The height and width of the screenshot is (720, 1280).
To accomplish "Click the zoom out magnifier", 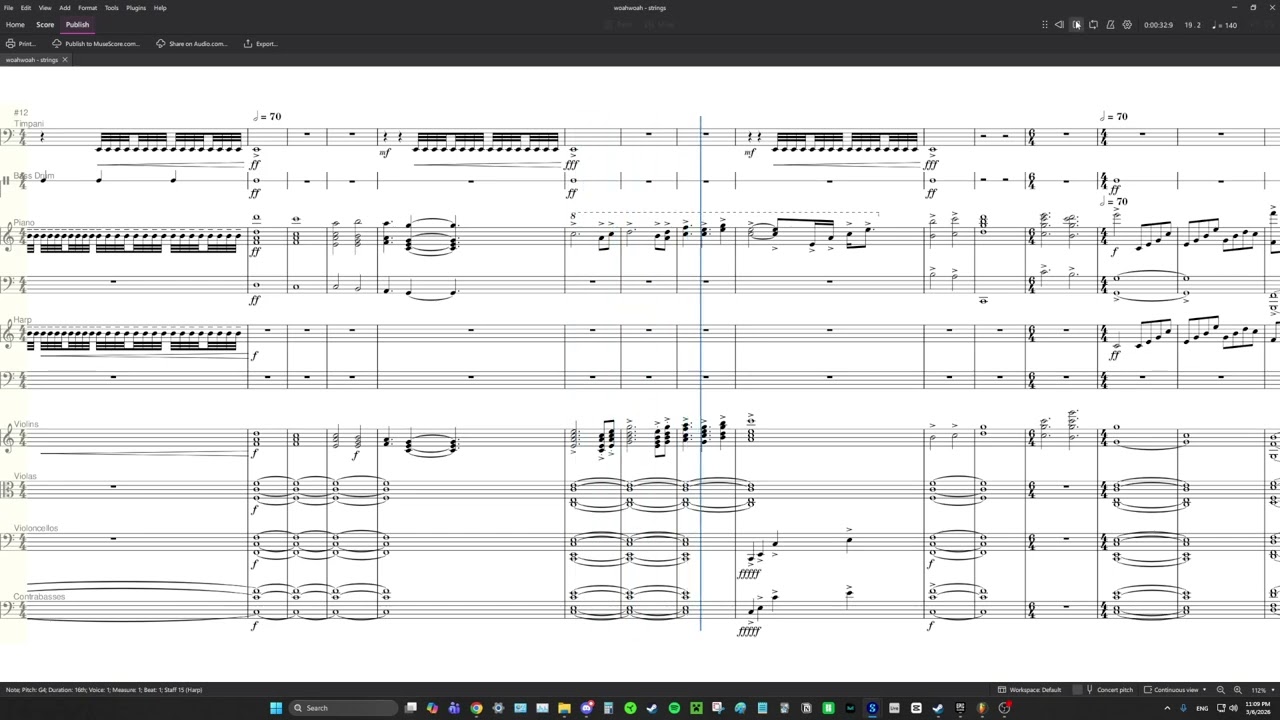I will click(x=1220, y=690).
